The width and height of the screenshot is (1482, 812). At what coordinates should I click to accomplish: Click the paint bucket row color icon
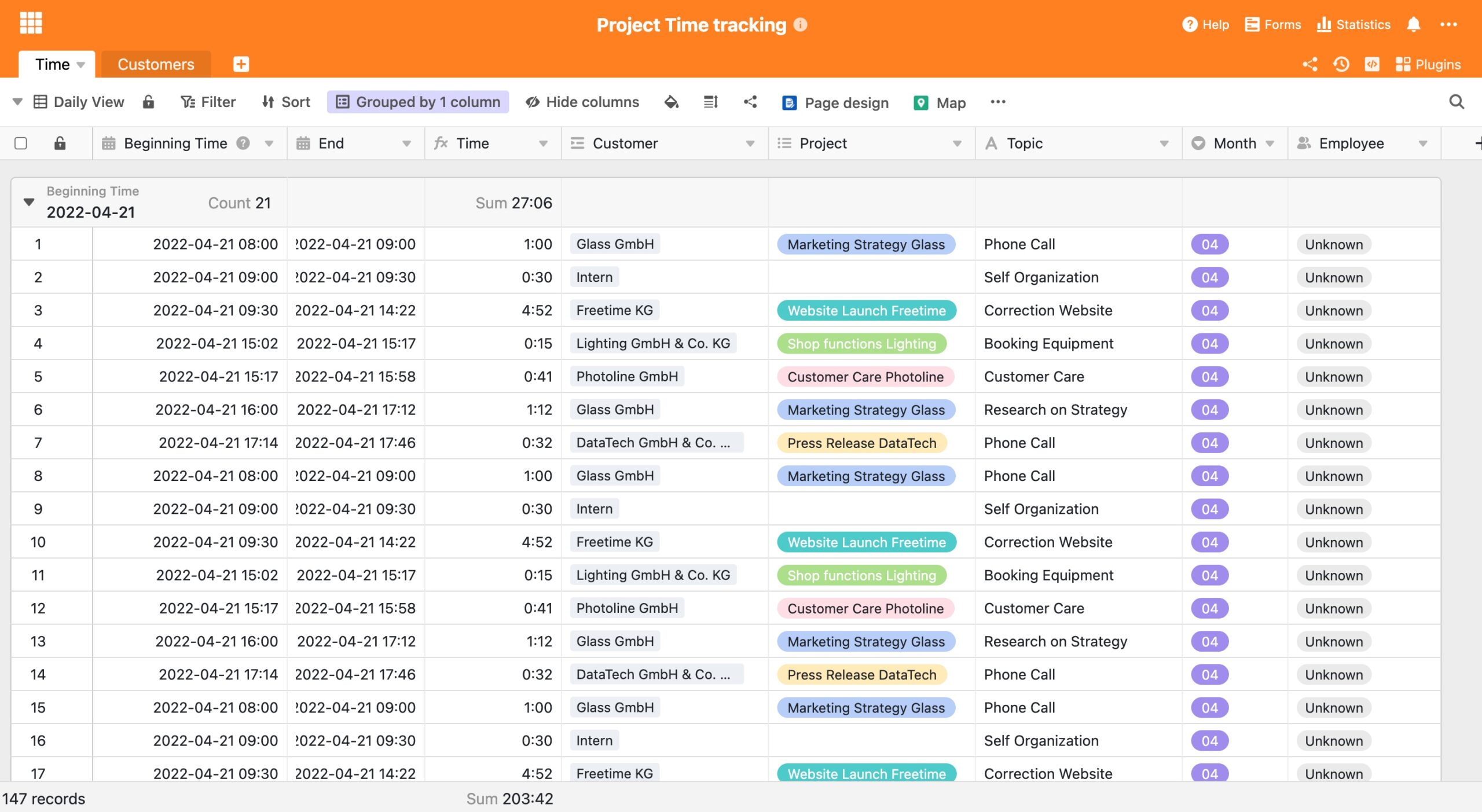(x=671, y=102)
